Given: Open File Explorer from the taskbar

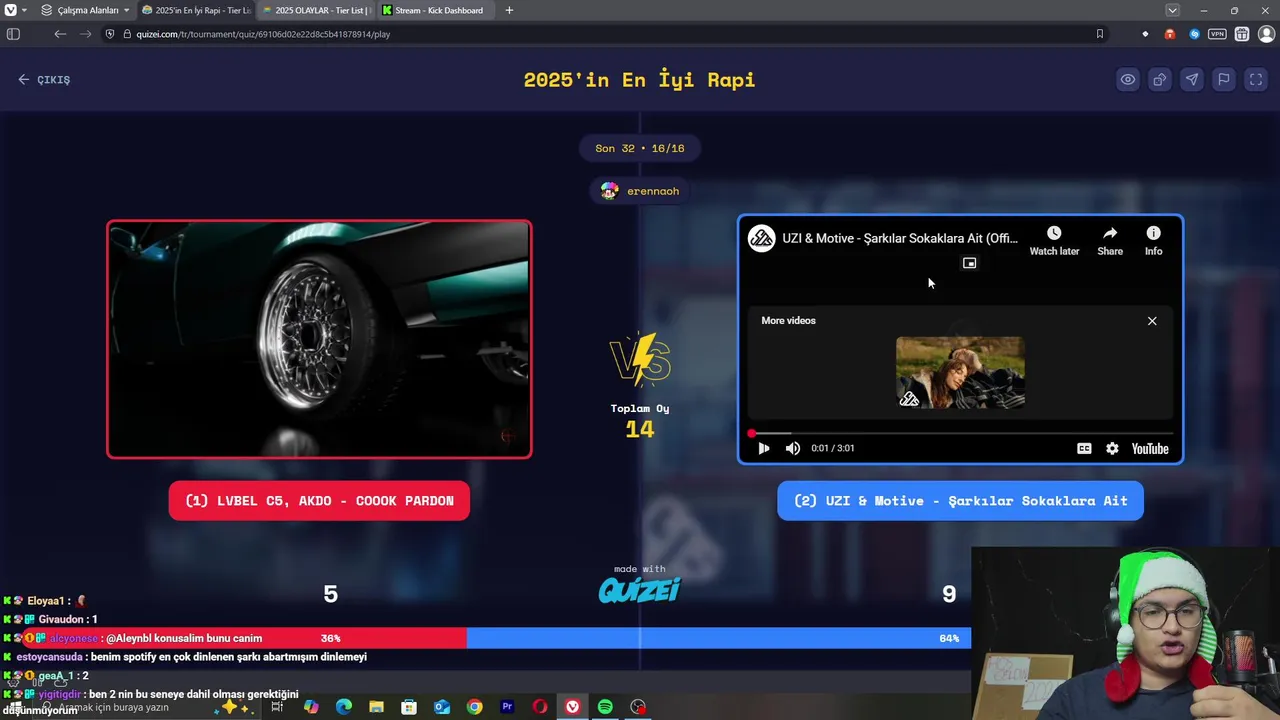Looking at the screenshot, I should point(376,707).
